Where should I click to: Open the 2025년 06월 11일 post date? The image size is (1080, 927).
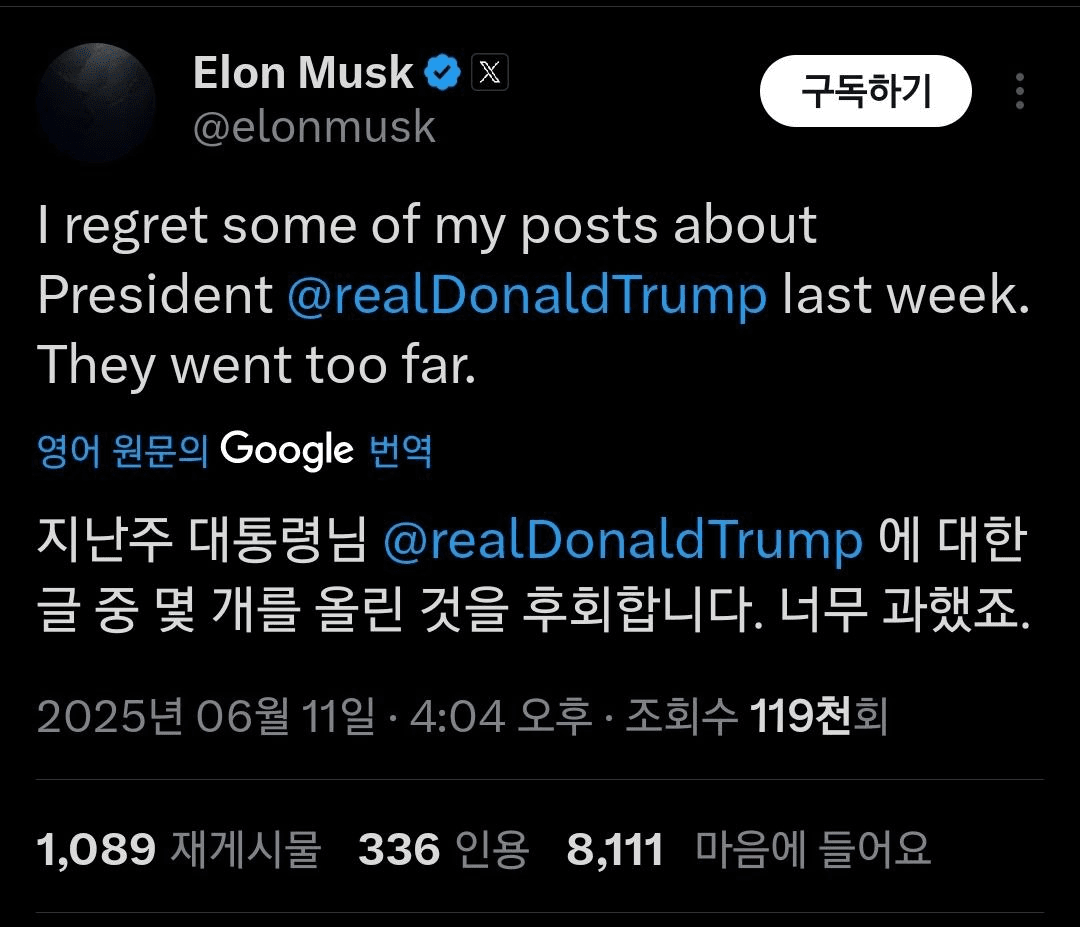(206, 717)
